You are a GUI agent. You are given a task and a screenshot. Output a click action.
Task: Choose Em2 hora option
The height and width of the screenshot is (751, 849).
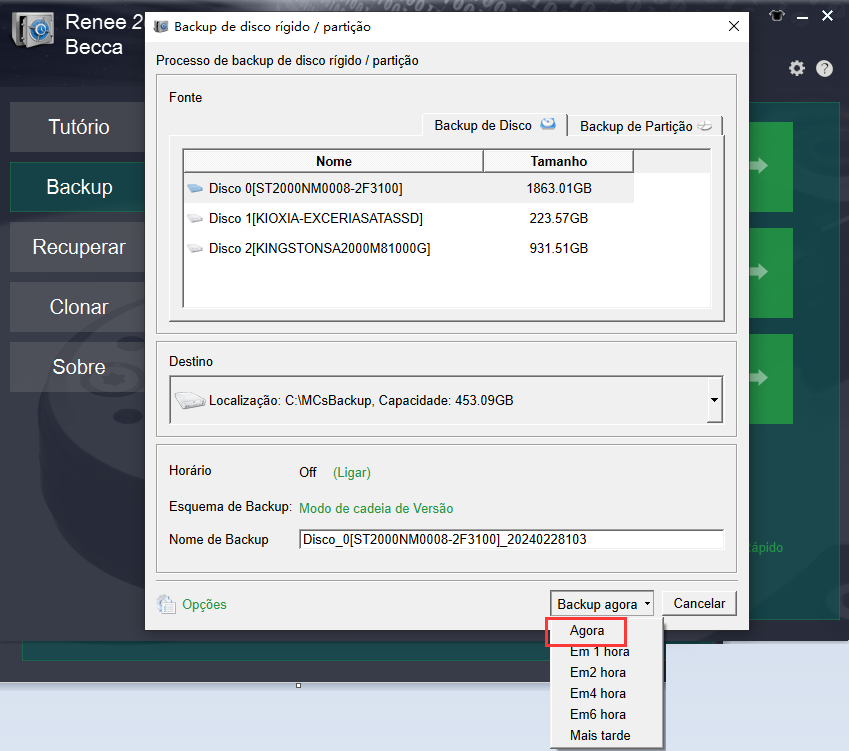pyautogui.click(x=598, y=672)
